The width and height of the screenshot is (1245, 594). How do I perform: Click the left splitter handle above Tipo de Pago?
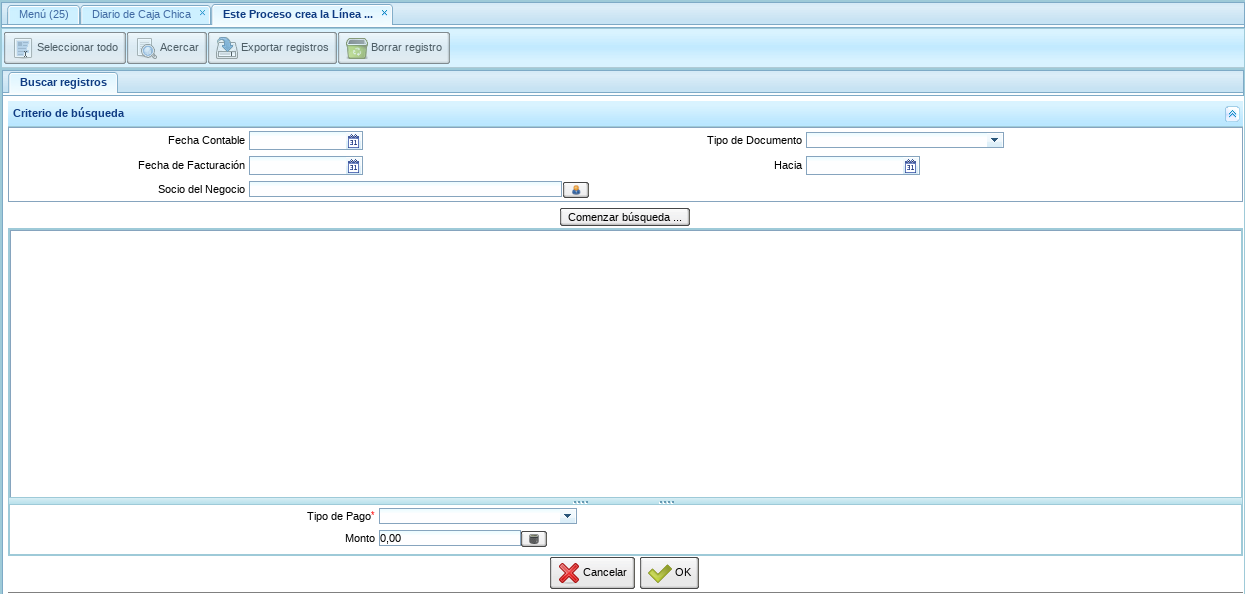click(x=581, y=501)
